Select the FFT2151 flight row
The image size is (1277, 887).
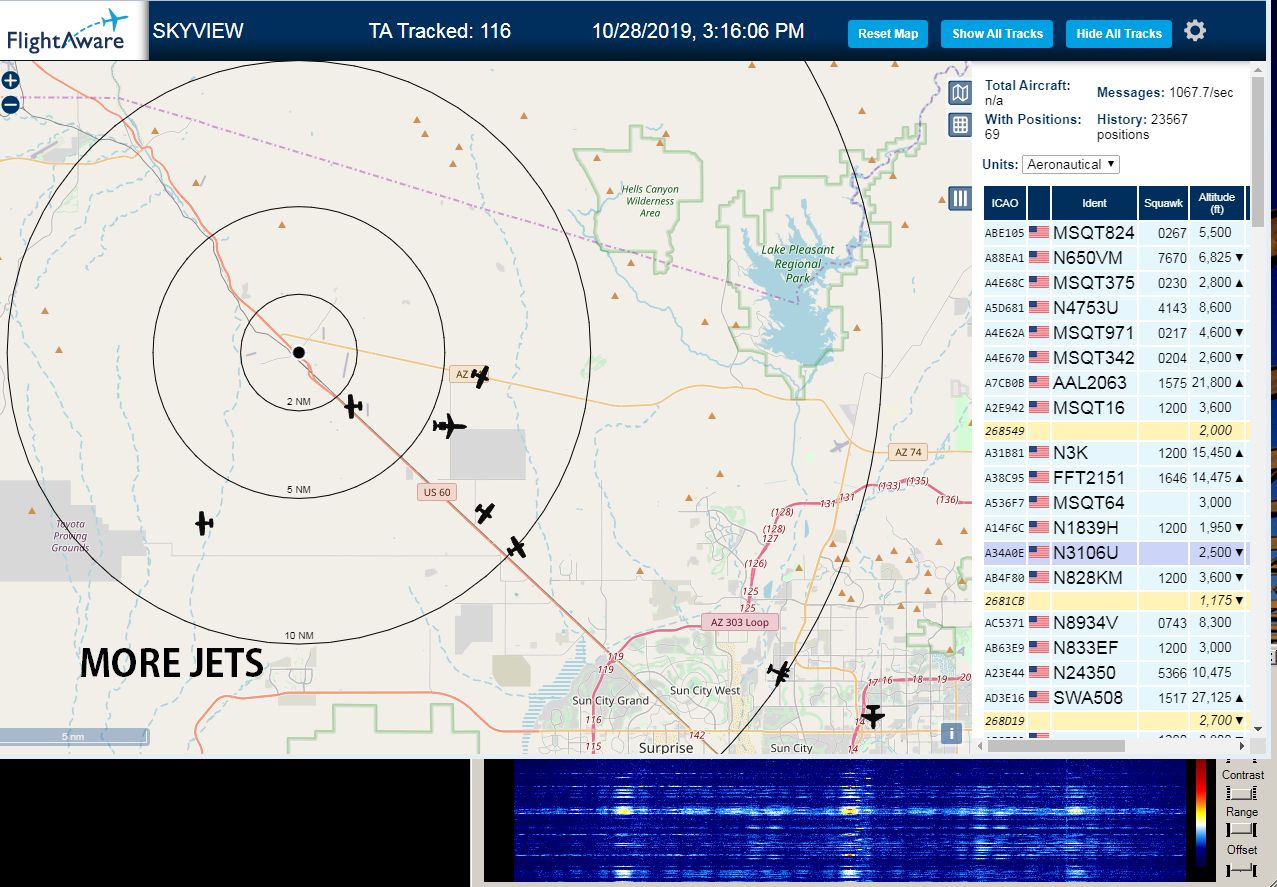[1116, 478]
